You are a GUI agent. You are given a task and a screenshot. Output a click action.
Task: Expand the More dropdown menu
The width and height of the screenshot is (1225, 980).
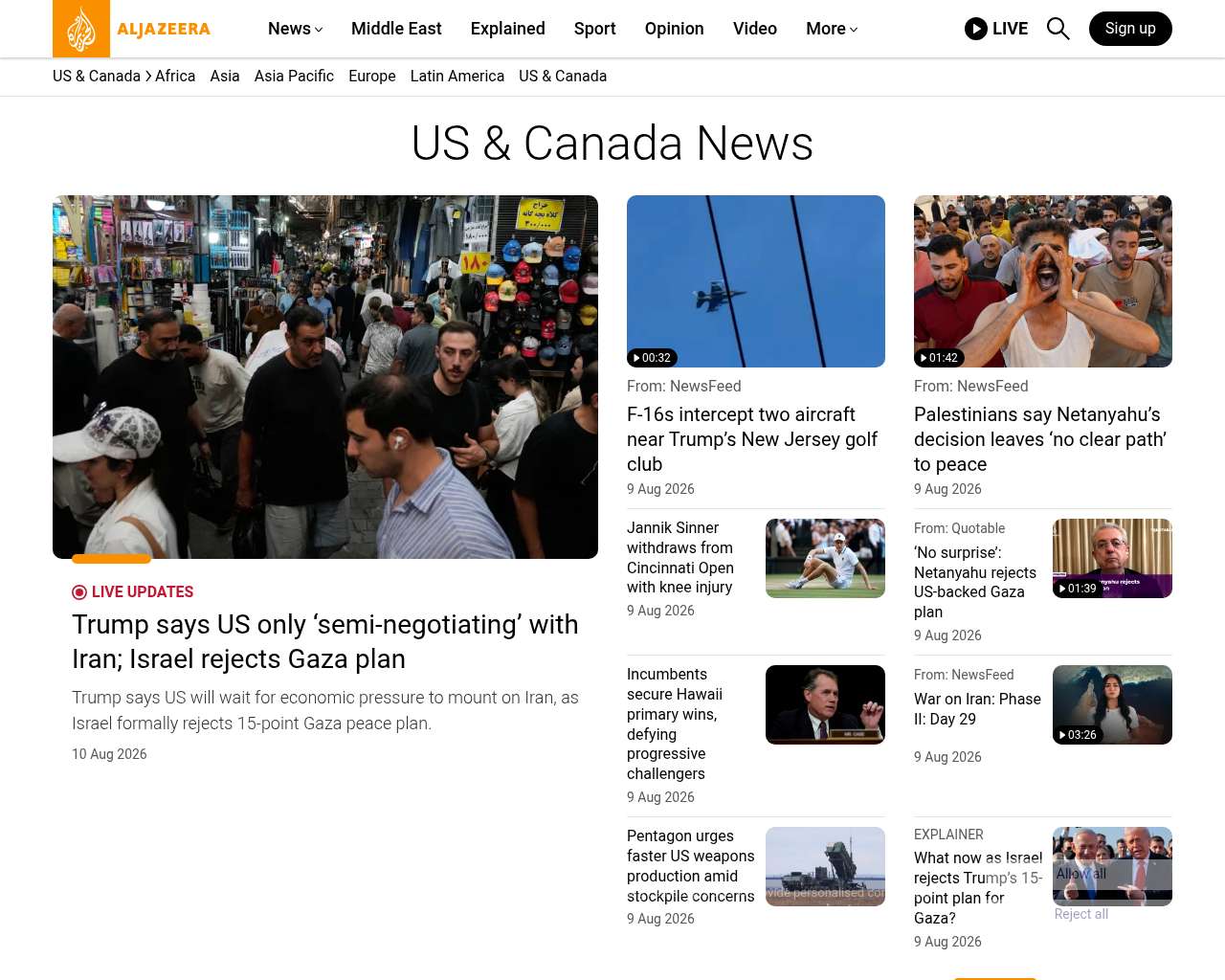832,29
